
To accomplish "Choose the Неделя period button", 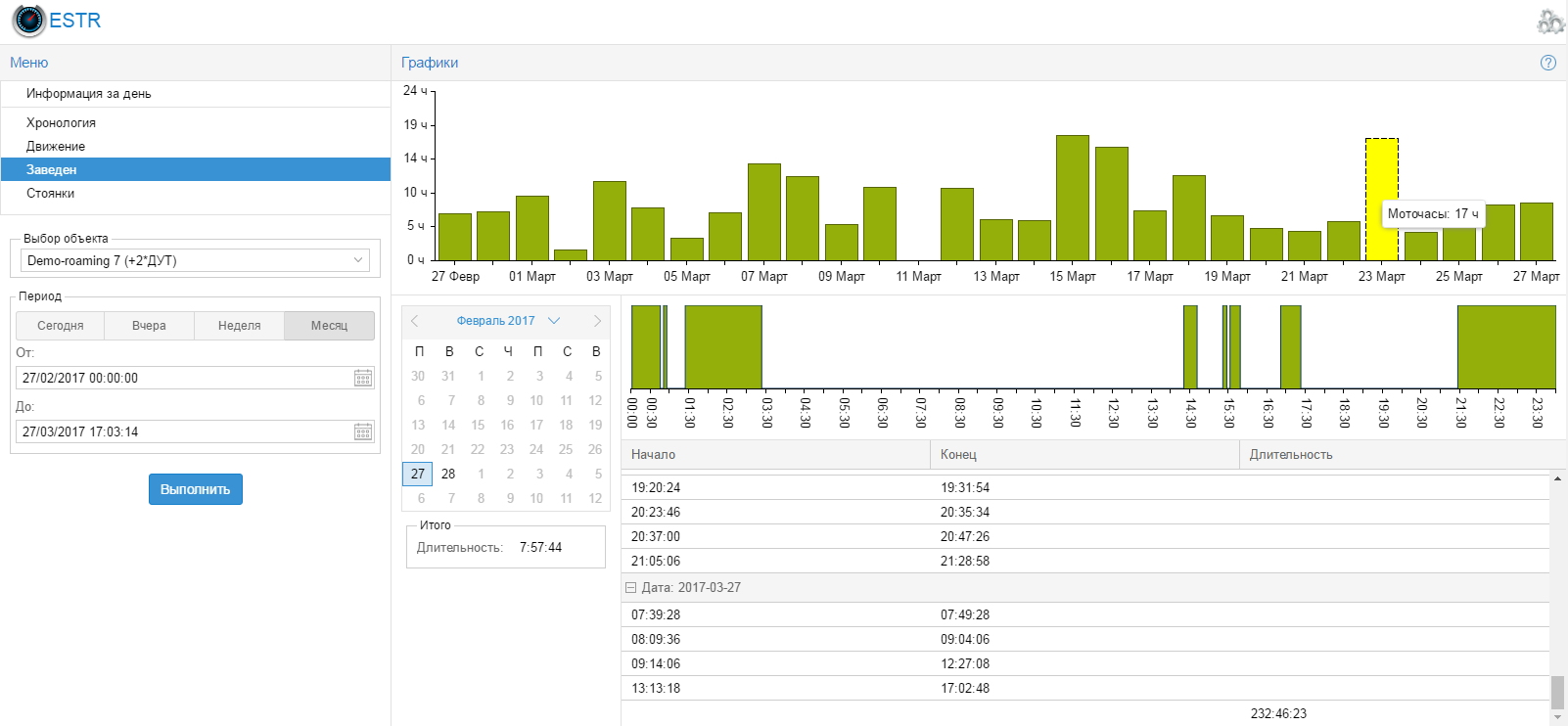I will pyautogui.click(x=240, y=326).
